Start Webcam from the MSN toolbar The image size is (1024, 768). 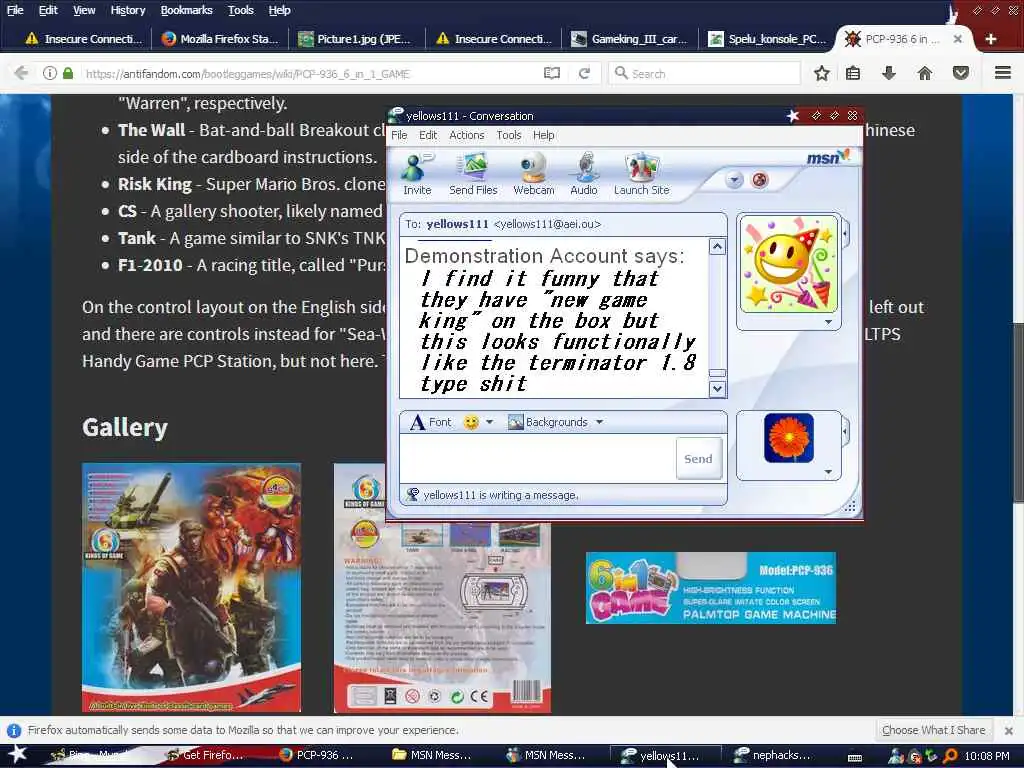pyautogui.click(x=534, y=174)
